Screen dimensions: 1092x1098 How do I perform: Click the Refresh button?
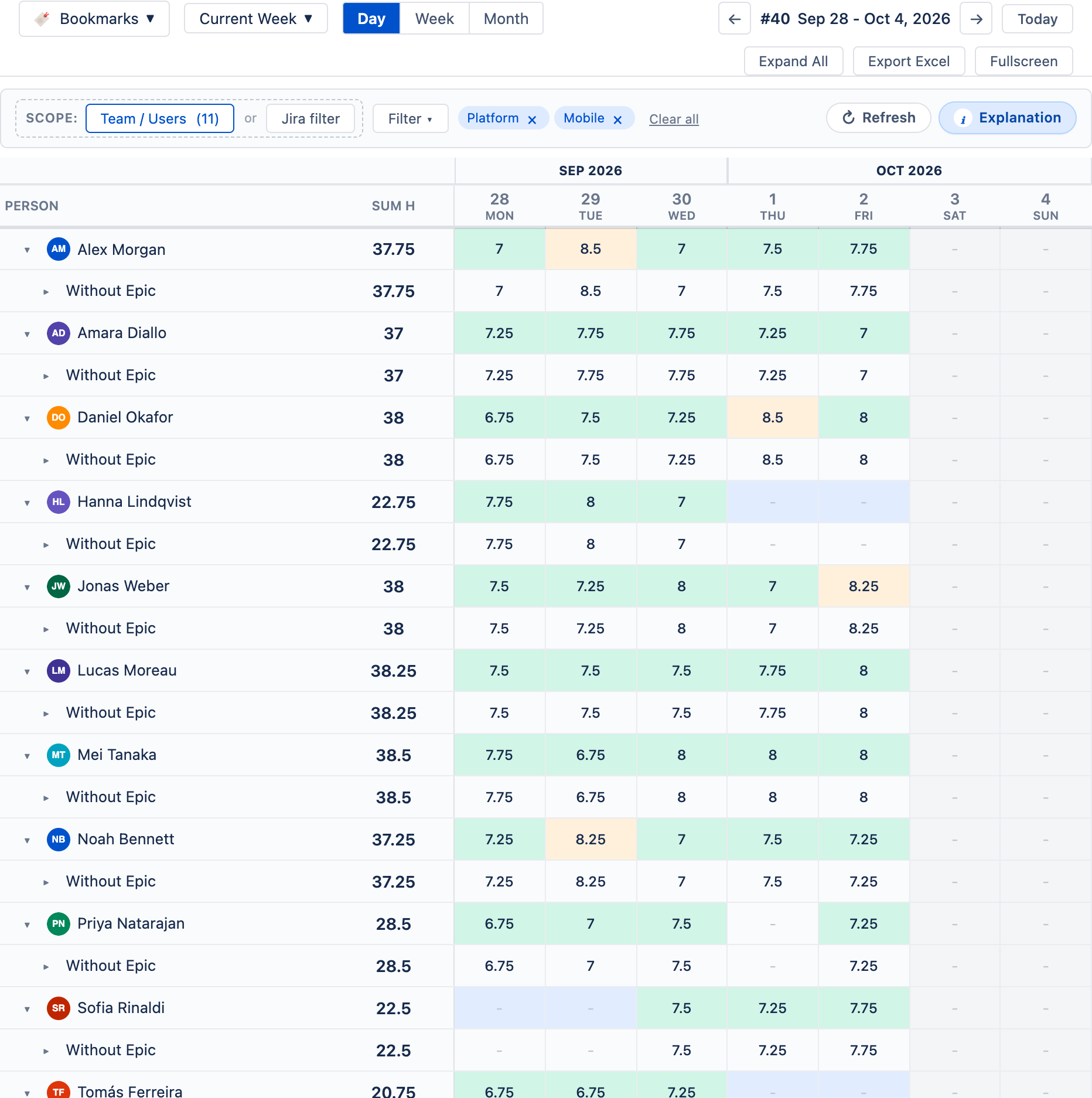(x=879, y=118)
